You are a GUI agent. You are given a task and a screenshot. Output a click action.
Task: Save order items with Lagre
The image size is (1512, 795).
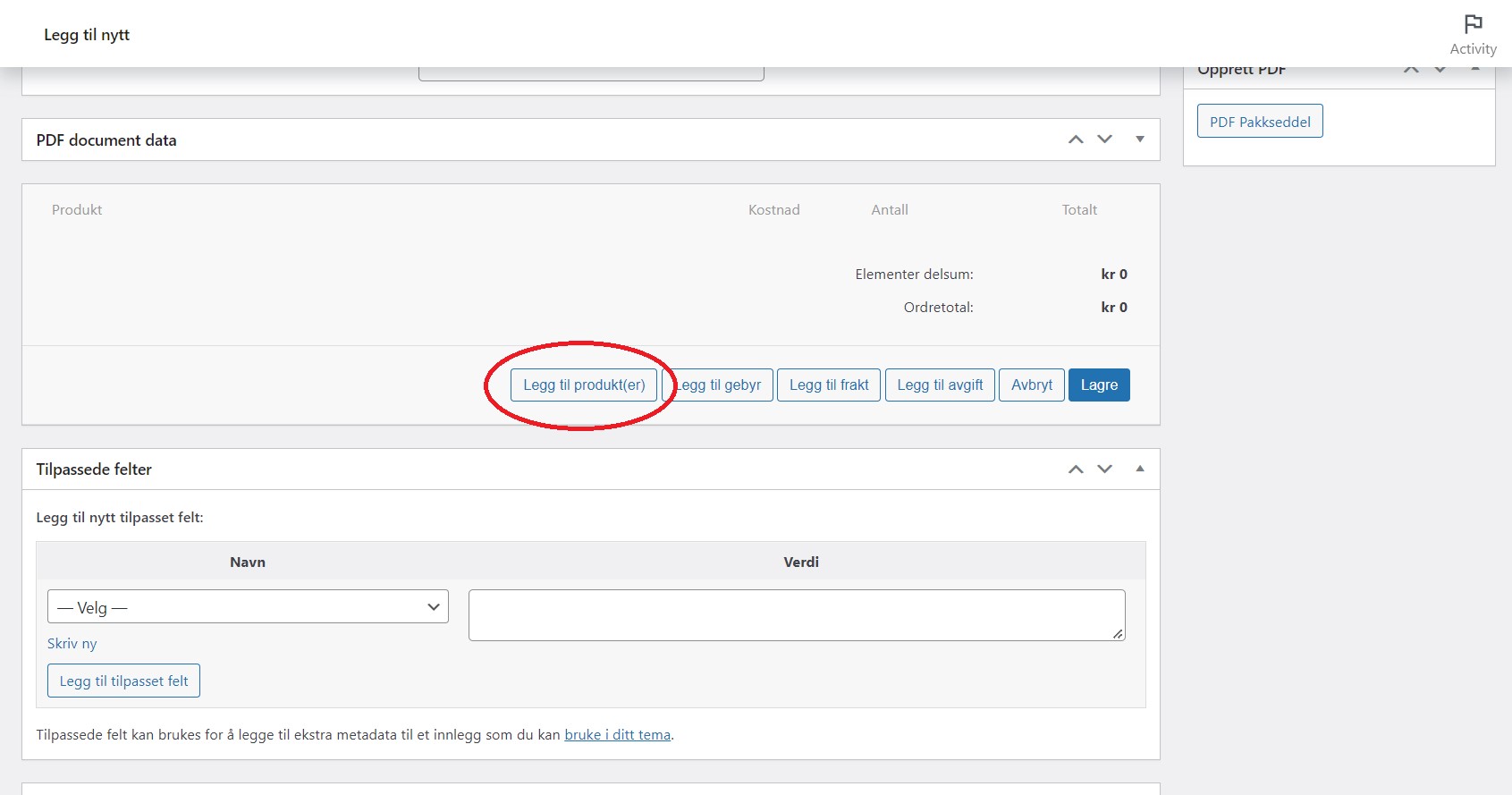(x=1099, y=385)
